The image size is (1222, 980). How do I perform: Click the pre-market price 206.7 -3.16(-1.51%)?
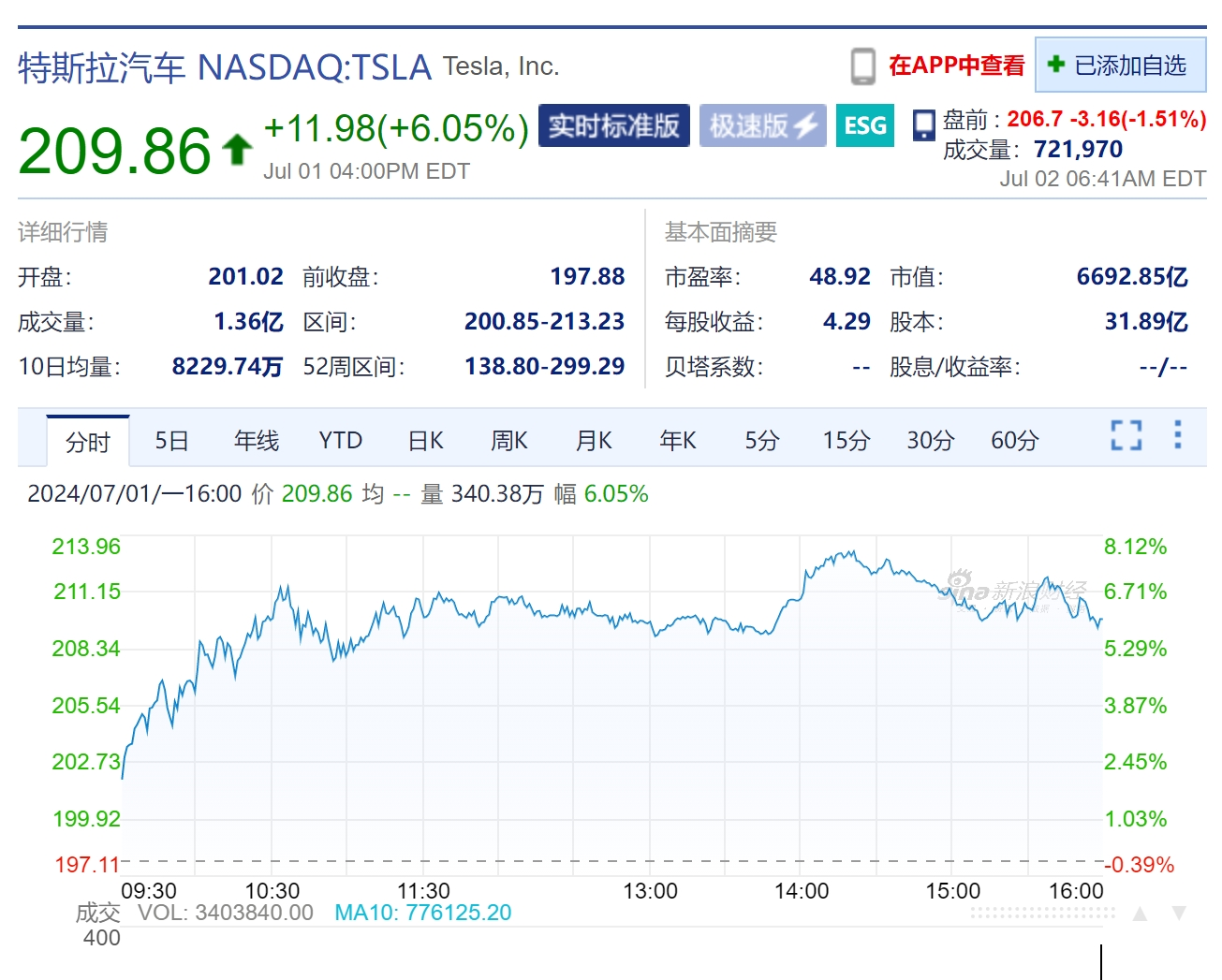[x=1106, y=119]
